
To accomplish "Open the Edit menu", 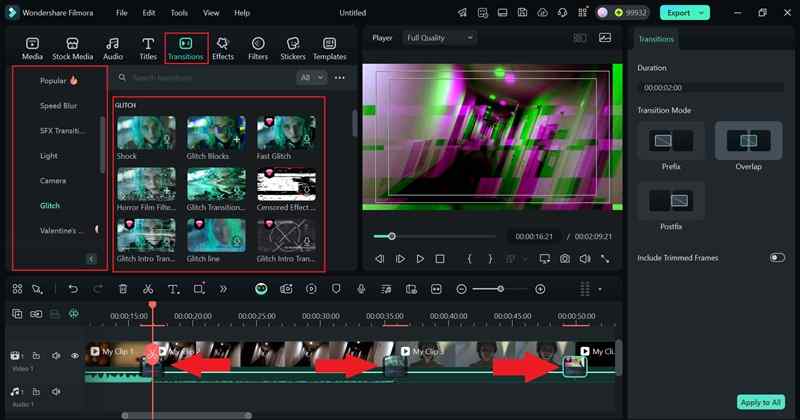I will [149, 13].
